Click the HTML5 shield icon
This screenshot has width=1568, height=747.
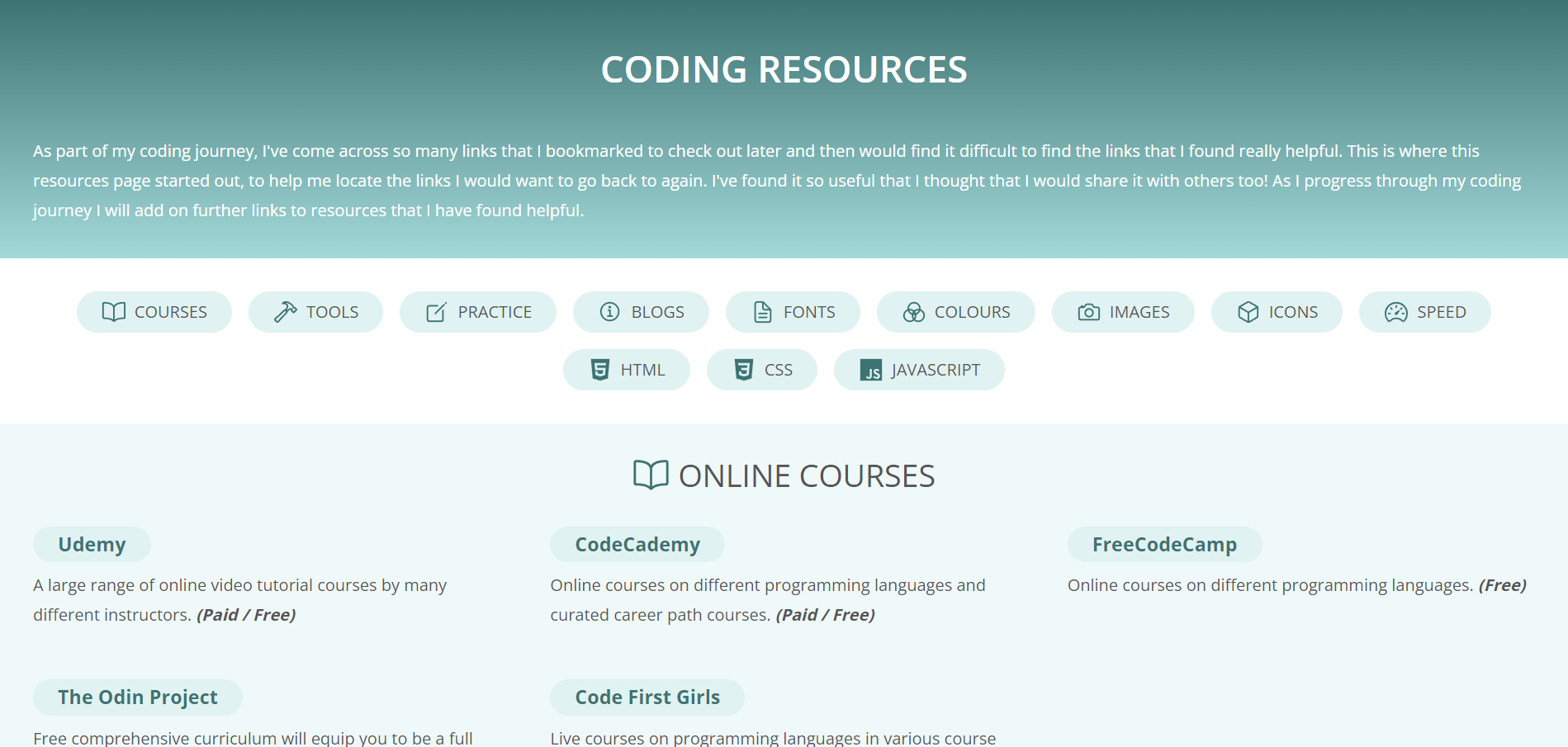click(x=600, y=370)
